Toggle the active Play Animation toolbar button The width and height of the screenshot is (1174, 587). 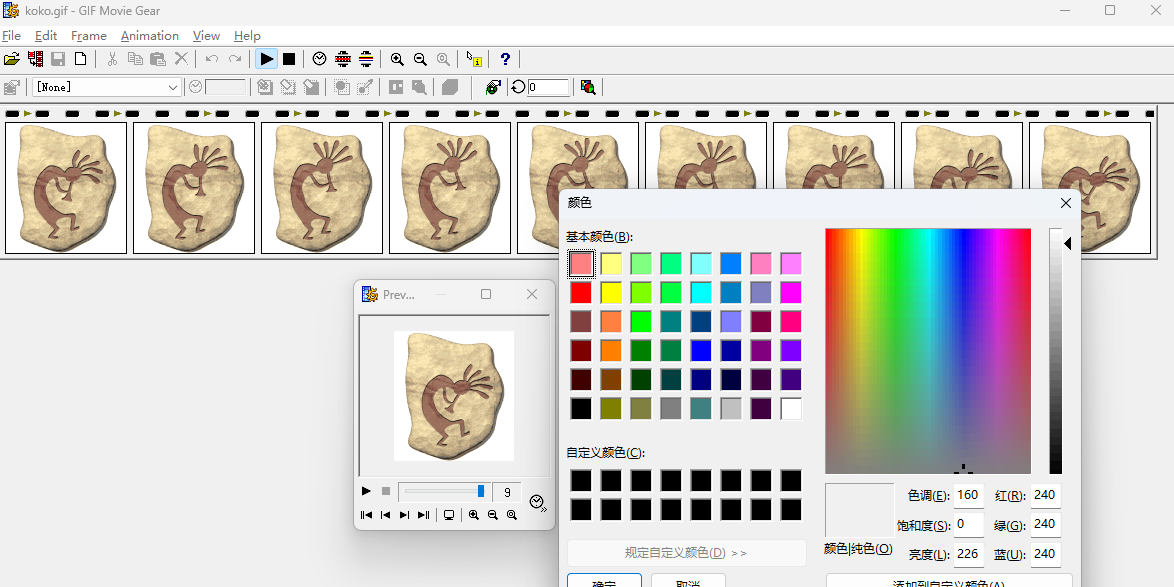[266, 60]
